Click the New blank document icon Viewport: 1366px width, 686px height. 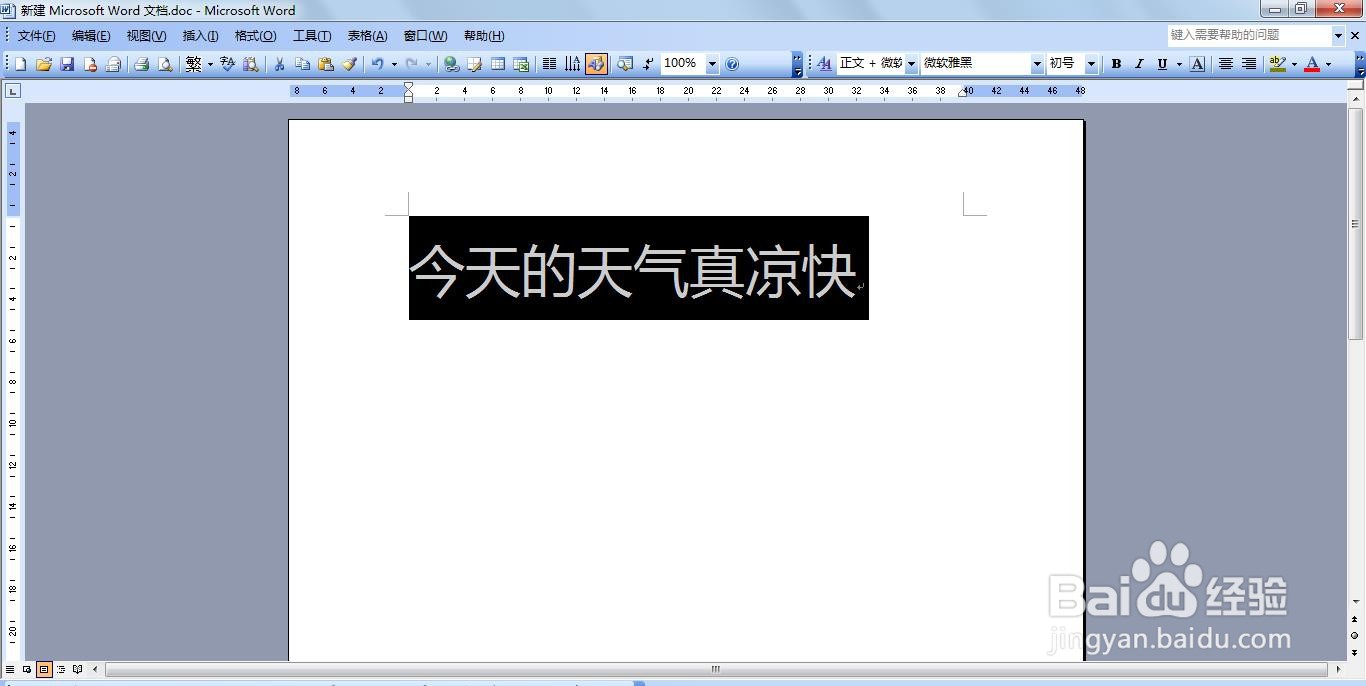tap(20, 64)
